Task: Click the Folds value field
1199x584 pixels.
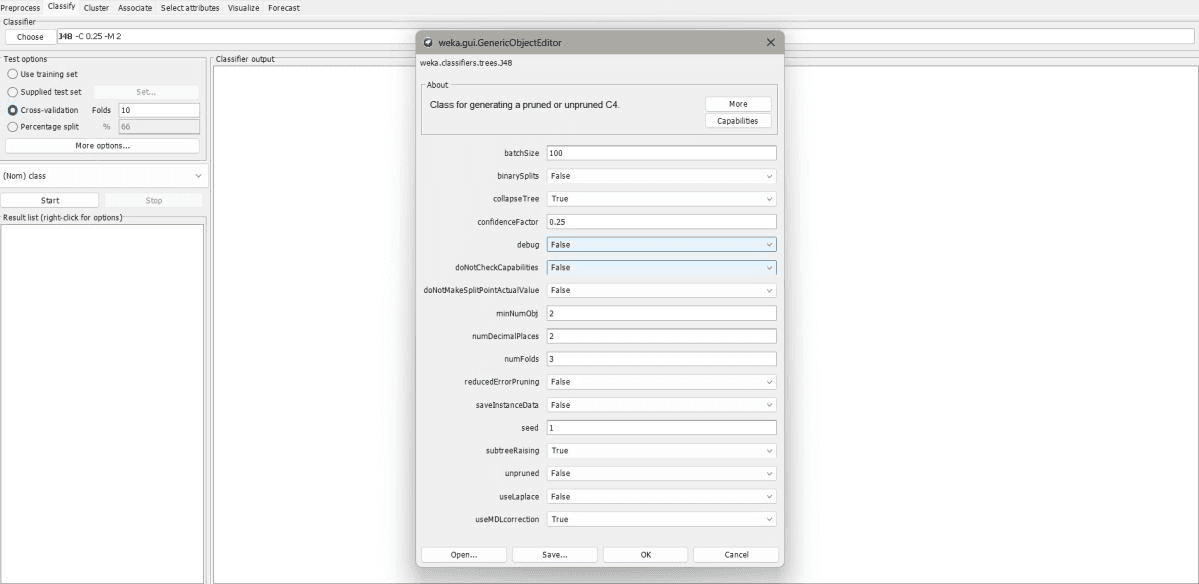Action: pos(159,110)
